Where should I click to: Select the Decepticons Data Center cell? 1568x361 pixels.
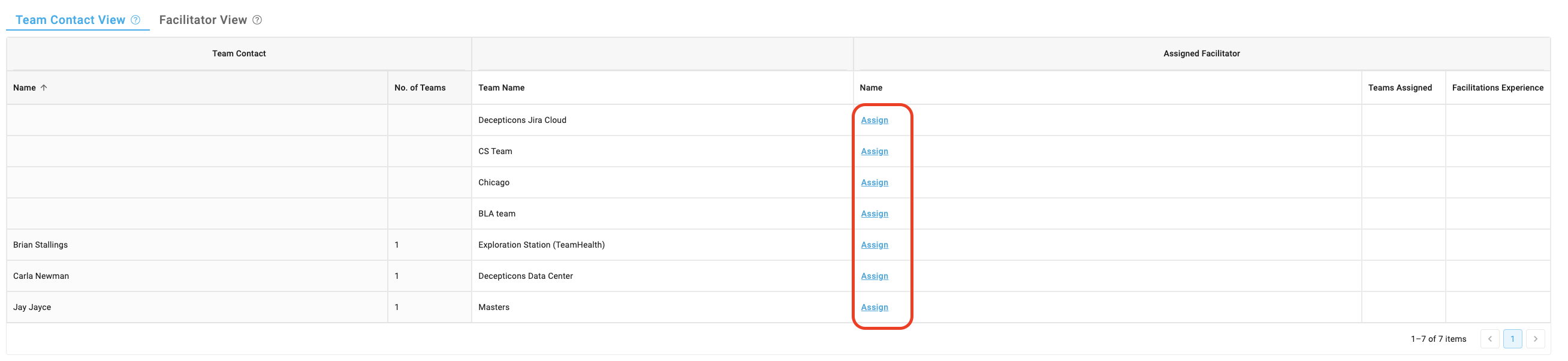click(662, 276)
